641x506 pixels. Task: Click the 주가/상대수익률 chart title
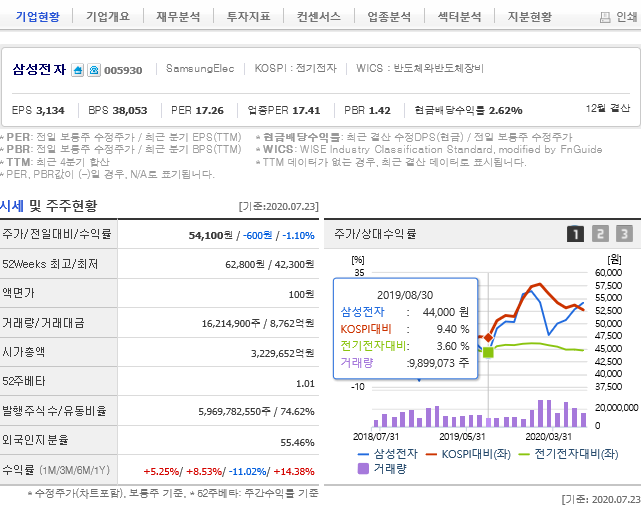(x=375, y=234)
